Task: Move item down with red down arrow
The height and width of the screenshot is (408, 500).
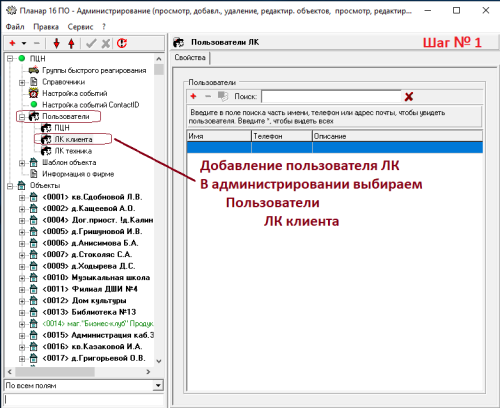Action: point(57,43)
